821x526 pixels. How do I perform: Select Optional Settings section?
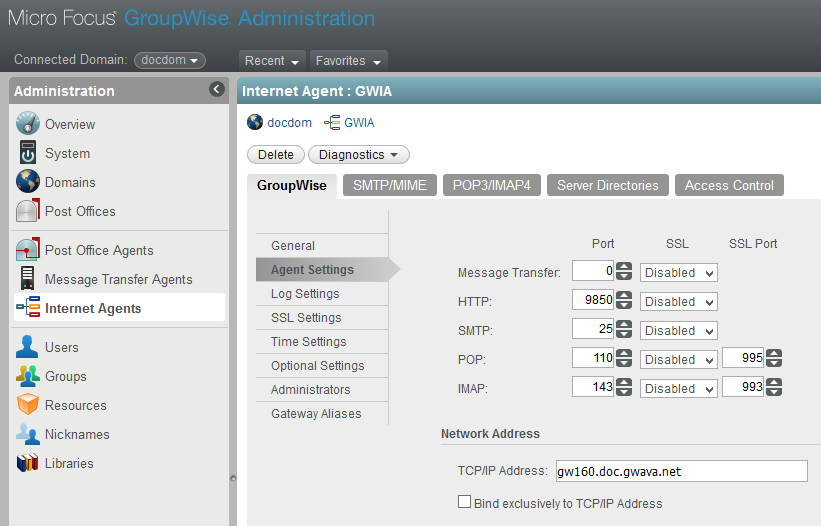(321, 365)
